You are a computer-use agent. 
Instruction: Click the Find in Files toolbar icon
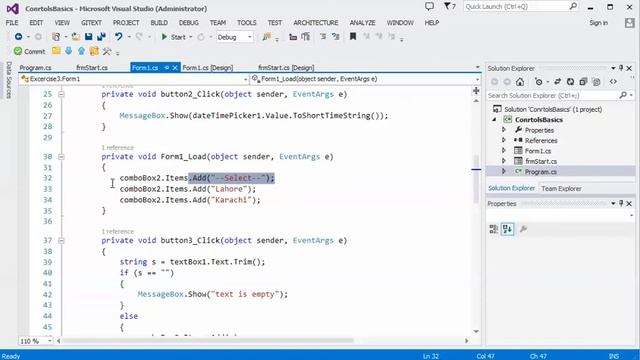[x=267, y=37]
